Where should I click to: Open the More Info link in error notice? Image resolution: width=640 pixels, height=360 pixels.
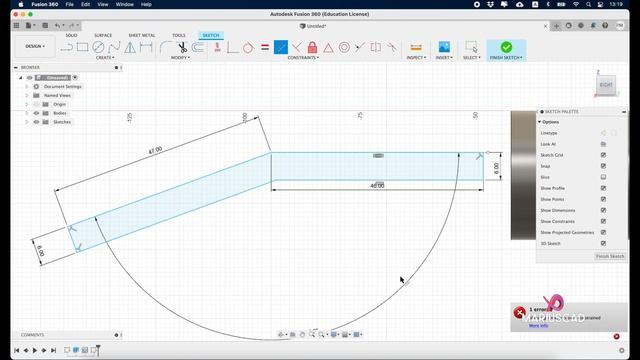(538, 326)
